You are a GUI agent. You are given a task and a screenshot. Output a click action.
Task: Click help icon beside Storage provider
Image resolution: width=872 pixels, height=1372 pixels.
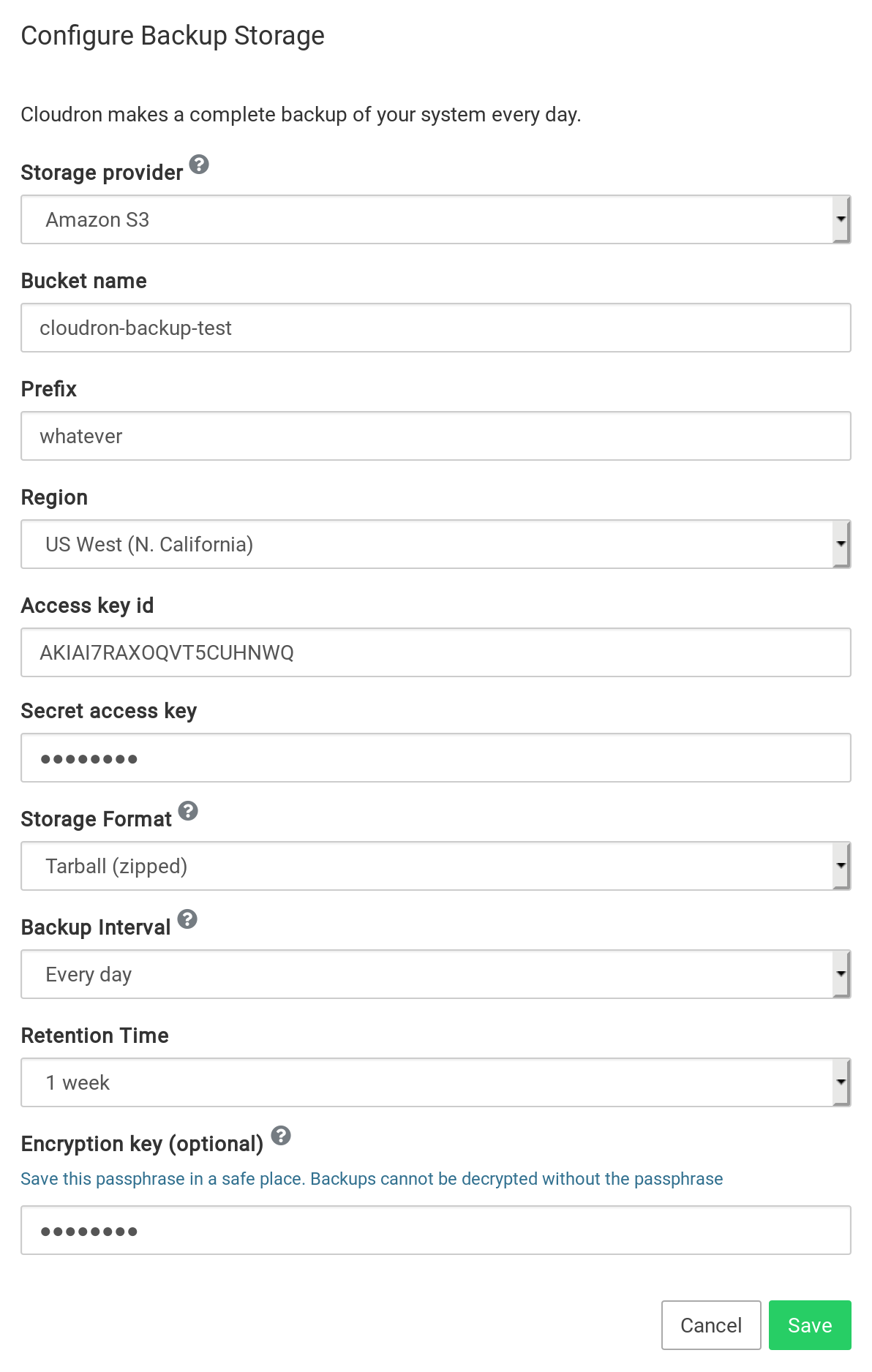(199, 165)
